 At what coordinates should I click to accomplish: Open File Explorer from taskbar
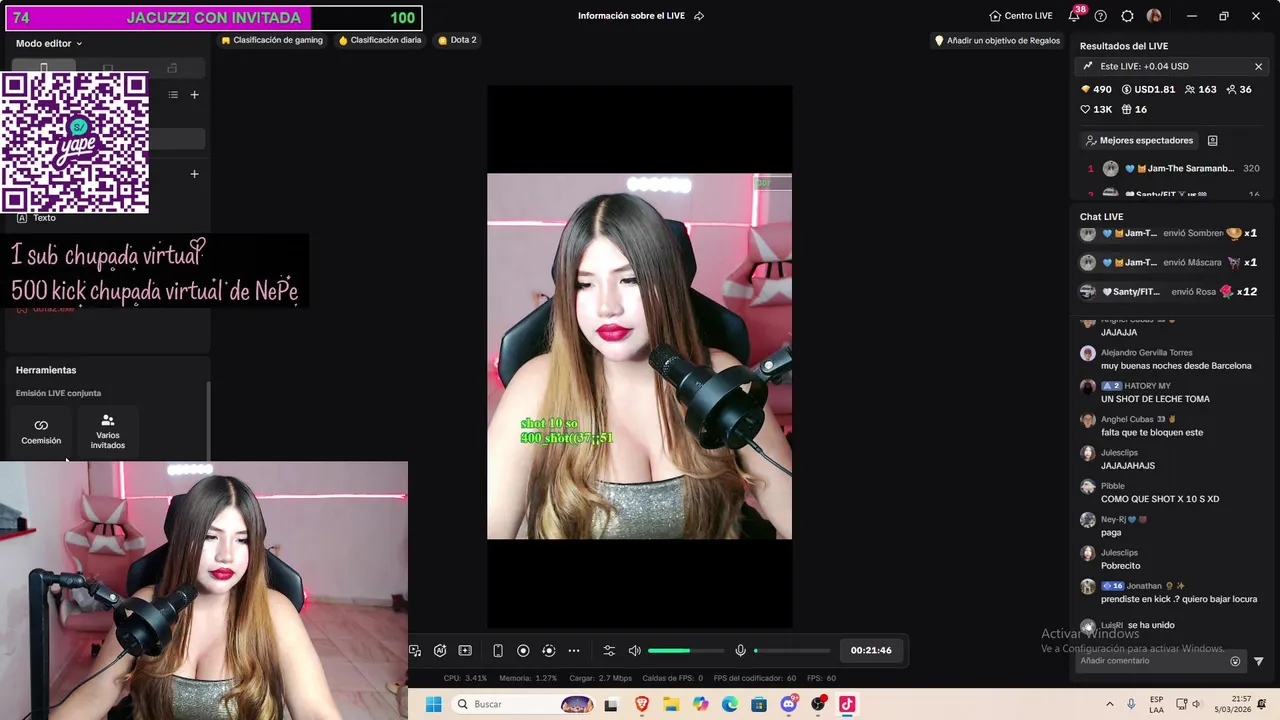[x=671, y=704]
